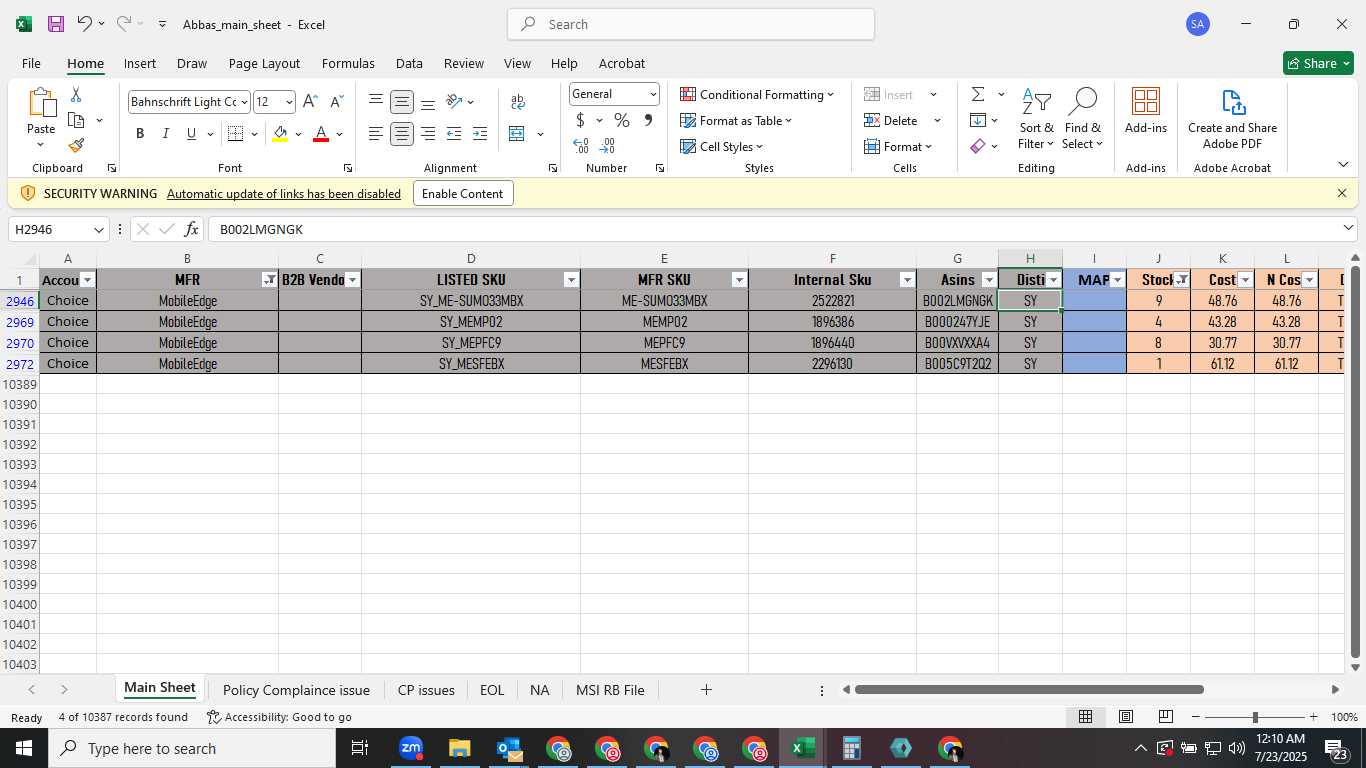Open Conditional Formatting
This screenshot has width=1366, height=768.
[757, 94]
